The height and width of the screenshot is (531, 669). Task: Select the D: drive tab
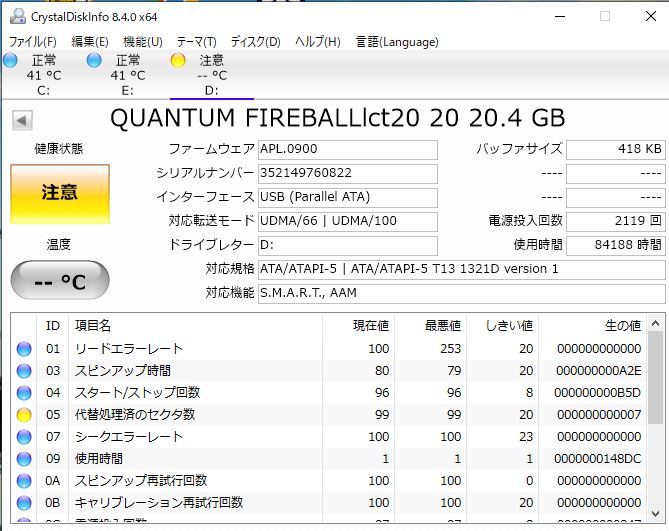pyautogui.click(x=212, y=75)
